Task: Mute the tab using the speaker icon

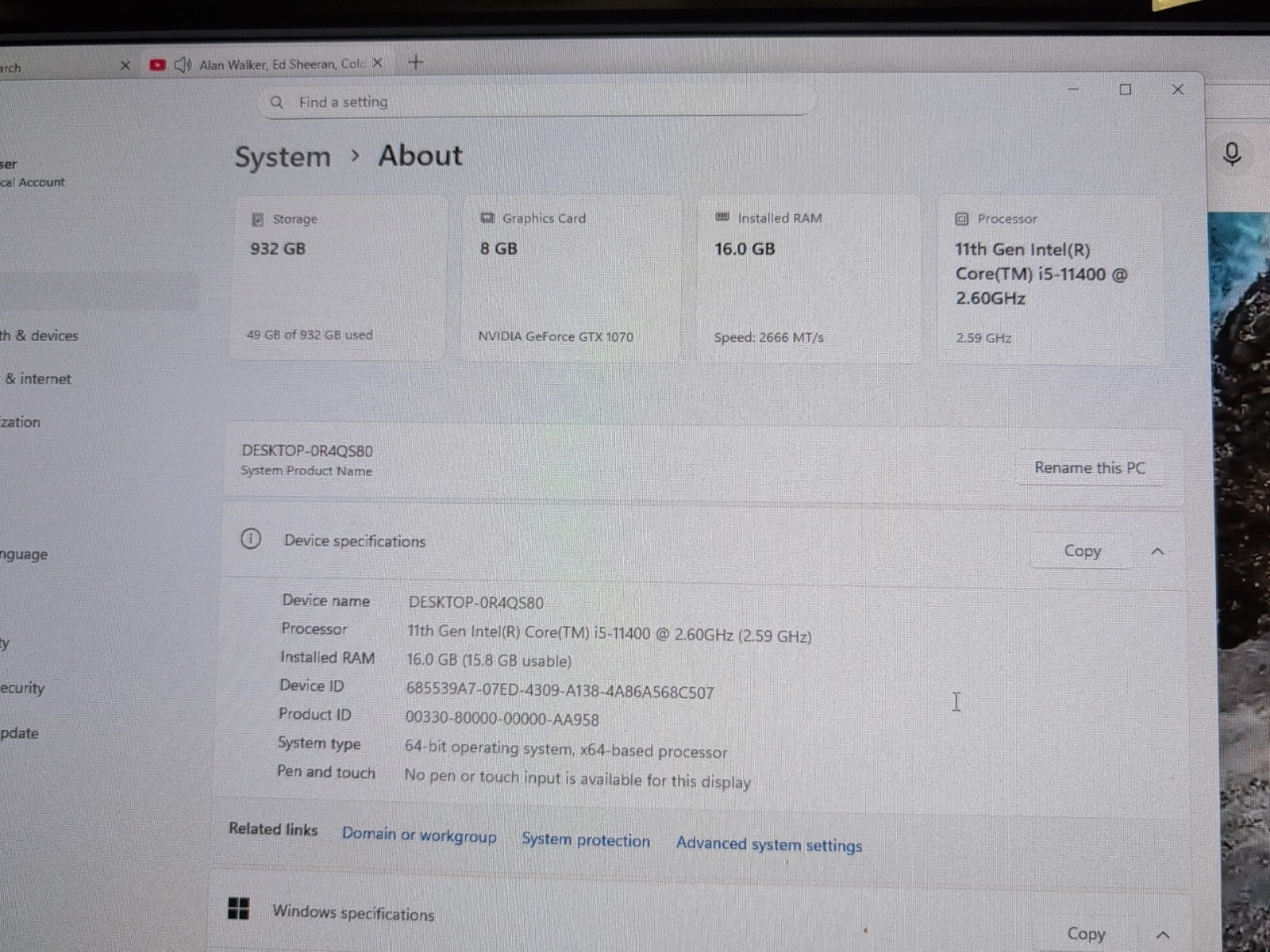Action: tap(183, 65)
